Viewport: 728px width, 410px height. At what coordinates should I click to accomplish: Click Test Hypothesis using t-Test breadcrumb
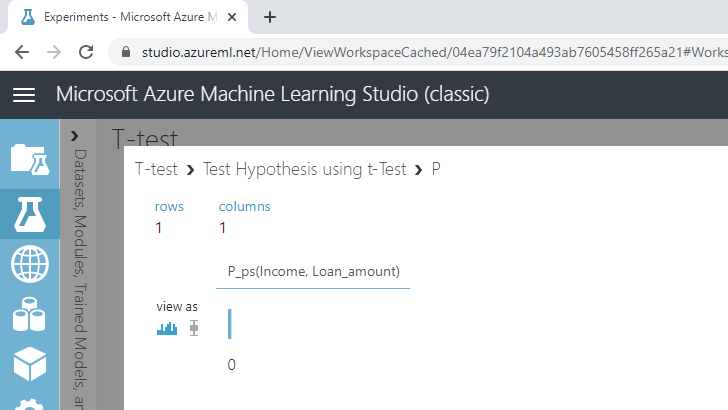point(305,169)
